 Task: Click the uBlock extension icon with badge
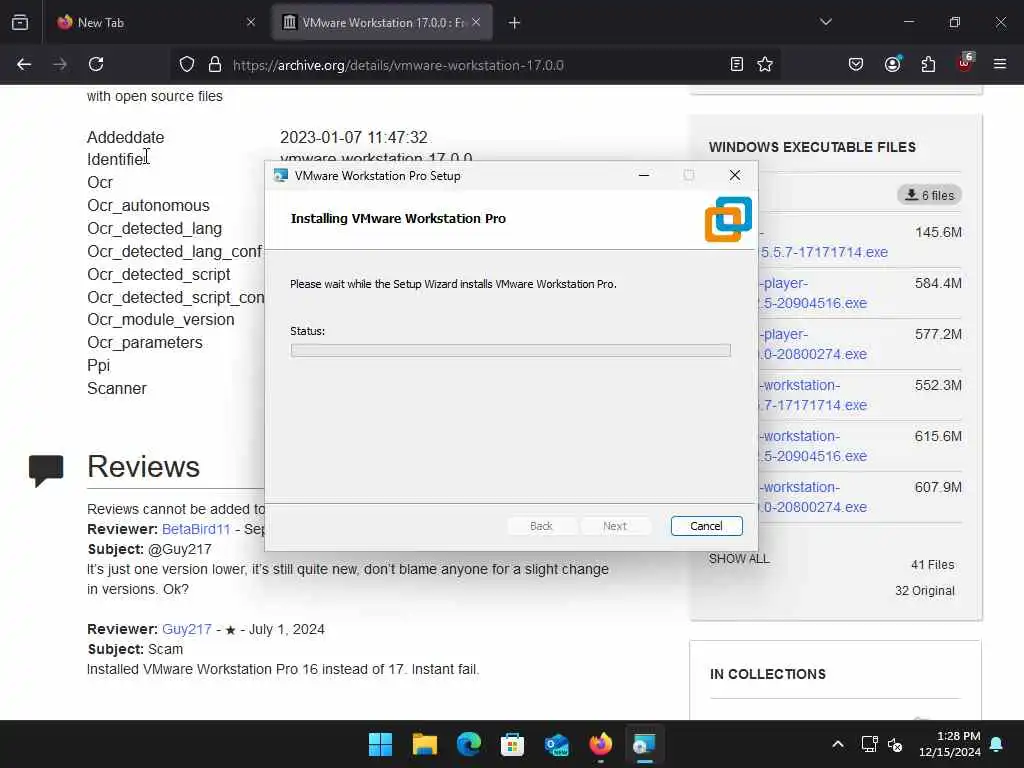(x=965, y=63)
